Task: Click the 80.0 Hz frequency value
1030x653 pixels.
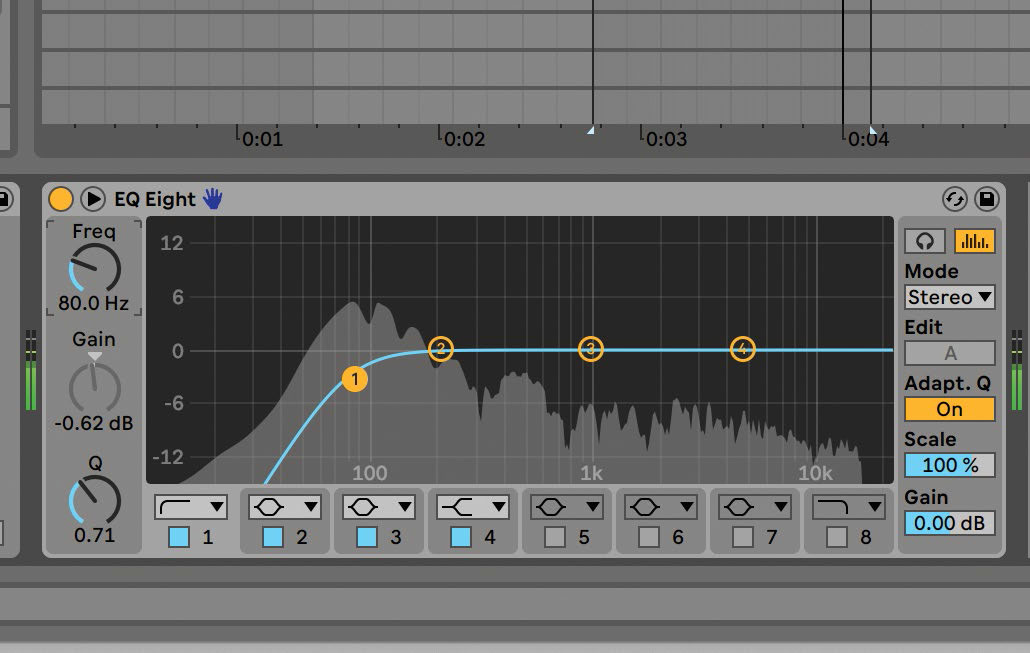Action: click(93, 303)
